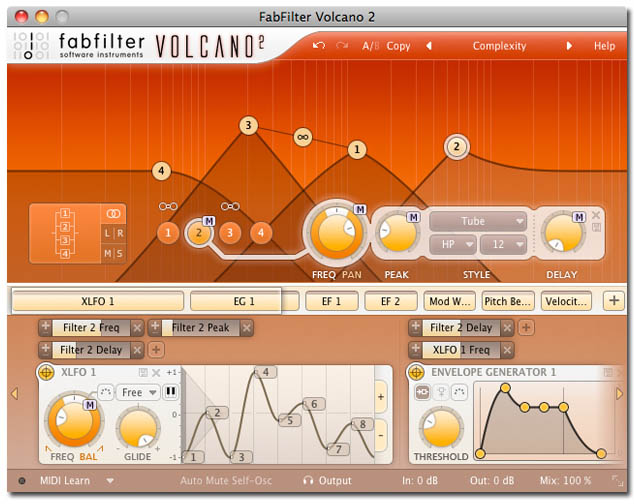Toggle link icon above filter button 1
Viewport: 634px width, 504px height.
click(x=168, y=206)
